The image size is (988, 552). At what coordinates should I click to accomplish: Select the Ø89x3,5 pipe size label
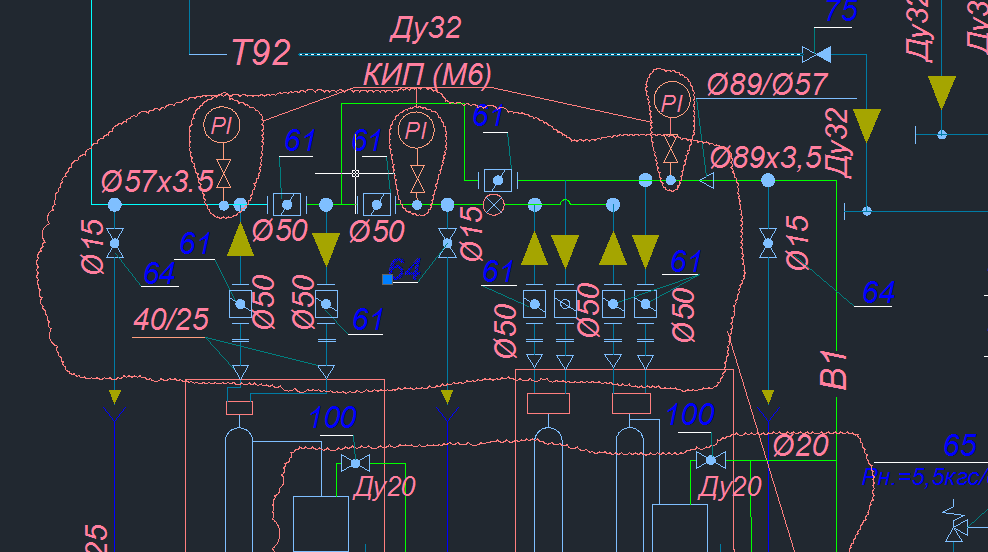[x=766, y=157]
